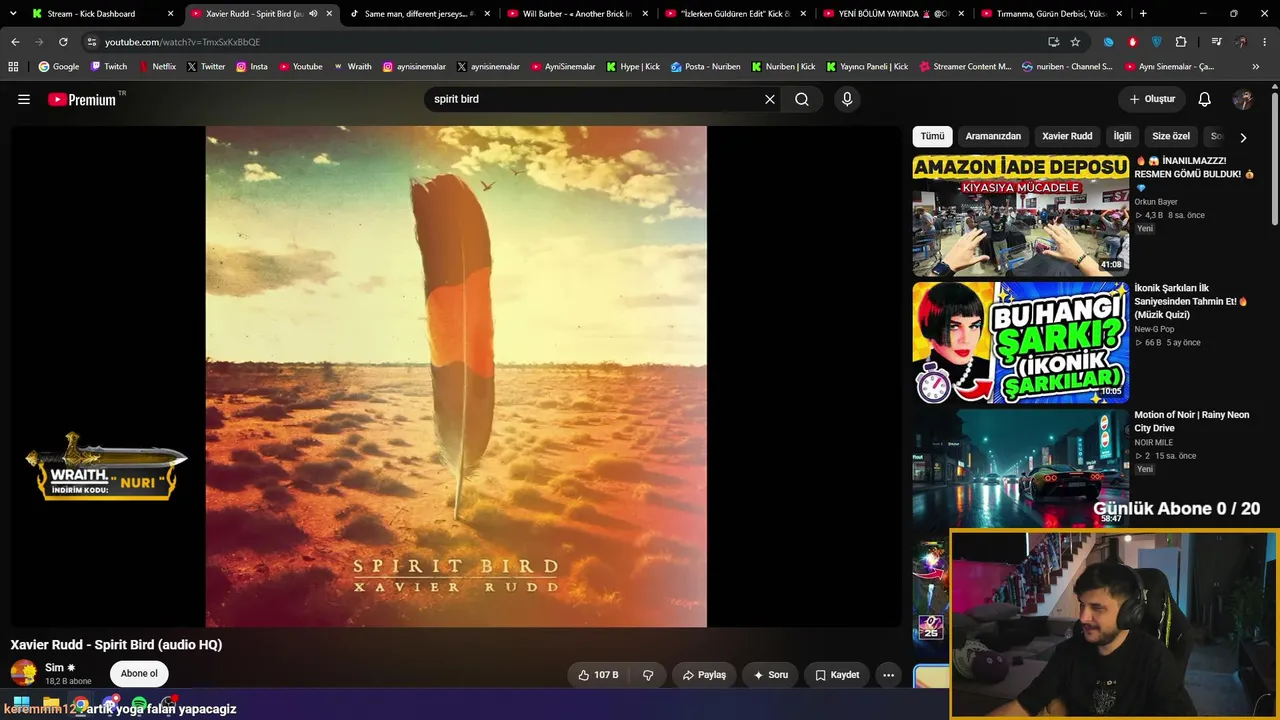
Task: Switch to İzlerken Güldüren Edit tab
Action: 736,14
